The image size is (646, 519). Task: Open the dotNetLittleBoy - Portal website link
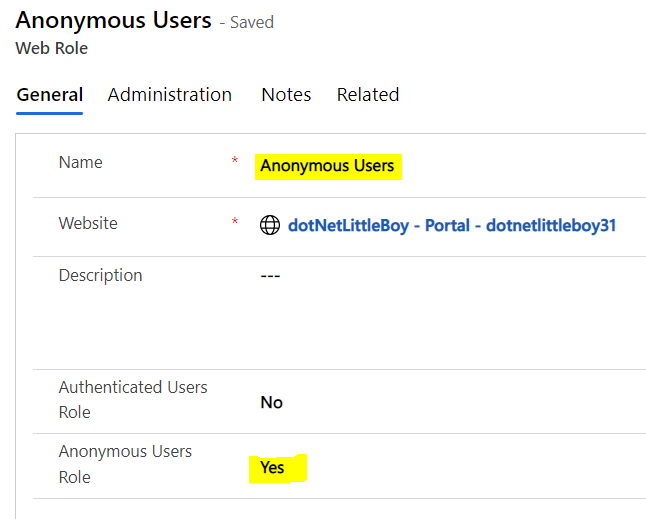tap(452, 225)
